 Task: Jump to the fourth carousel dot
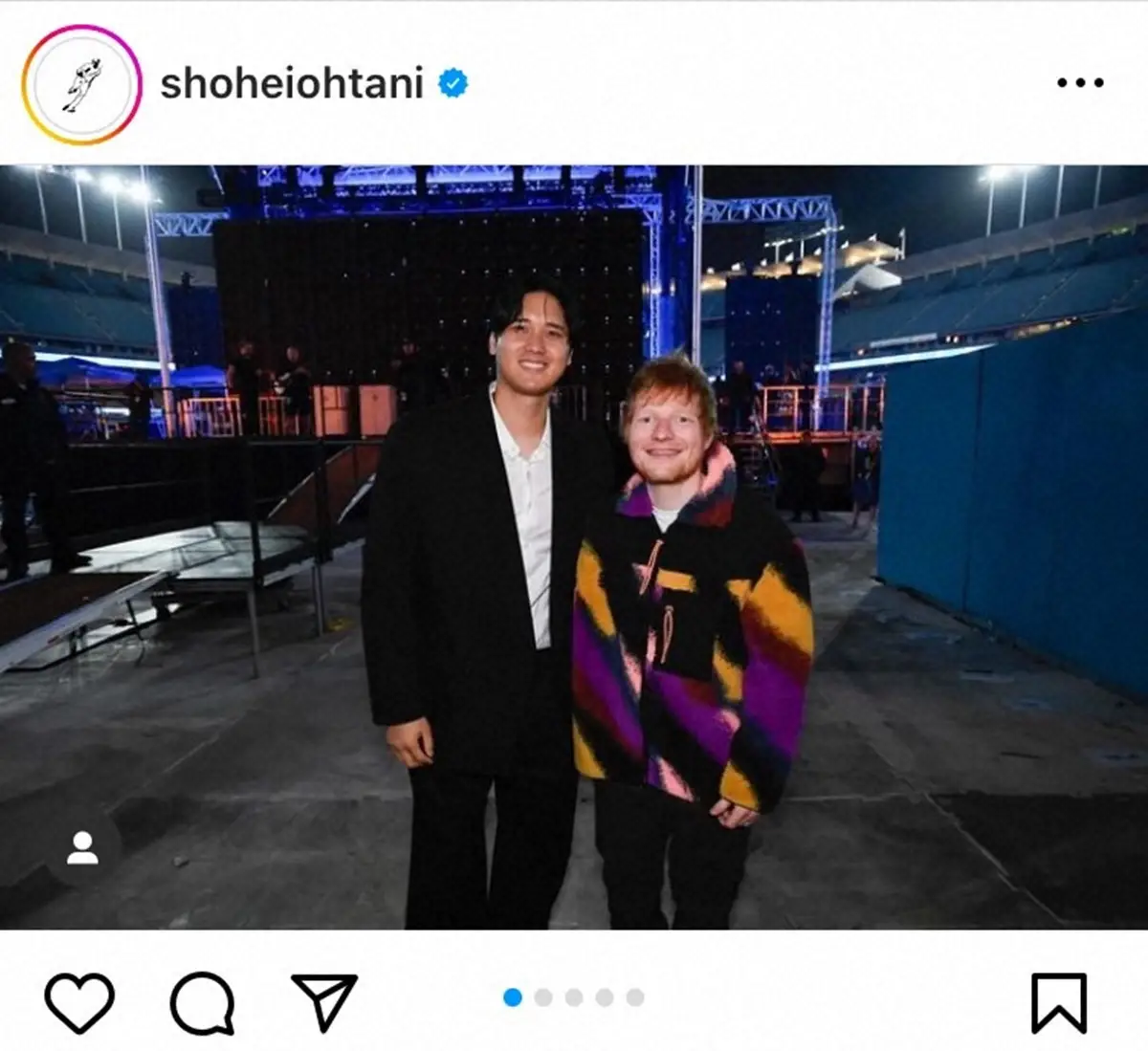tap(605, 997)
